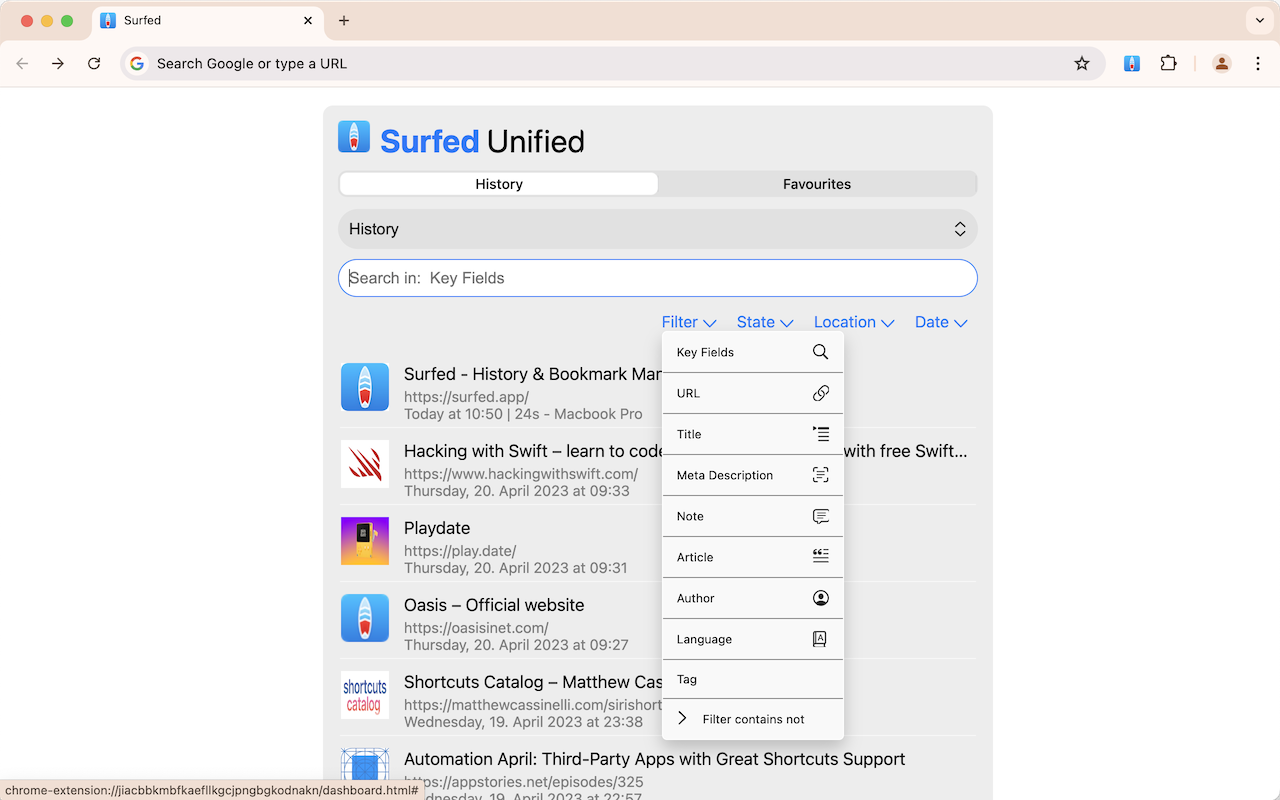Screen dimensions: 1280x800
Task: Click the Google icon in address bar
Action: pos(137,63)
